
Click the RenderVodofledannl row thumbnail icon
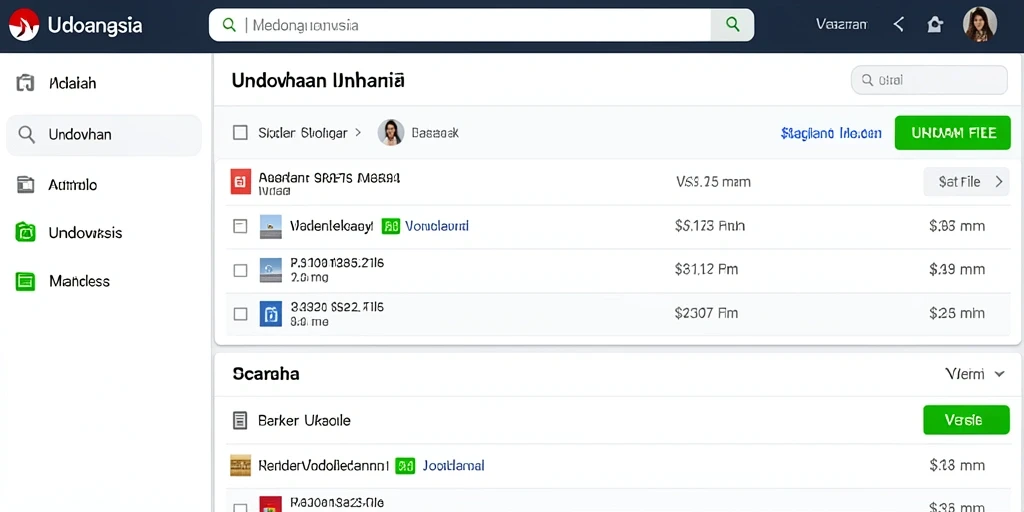click(241, 466)
